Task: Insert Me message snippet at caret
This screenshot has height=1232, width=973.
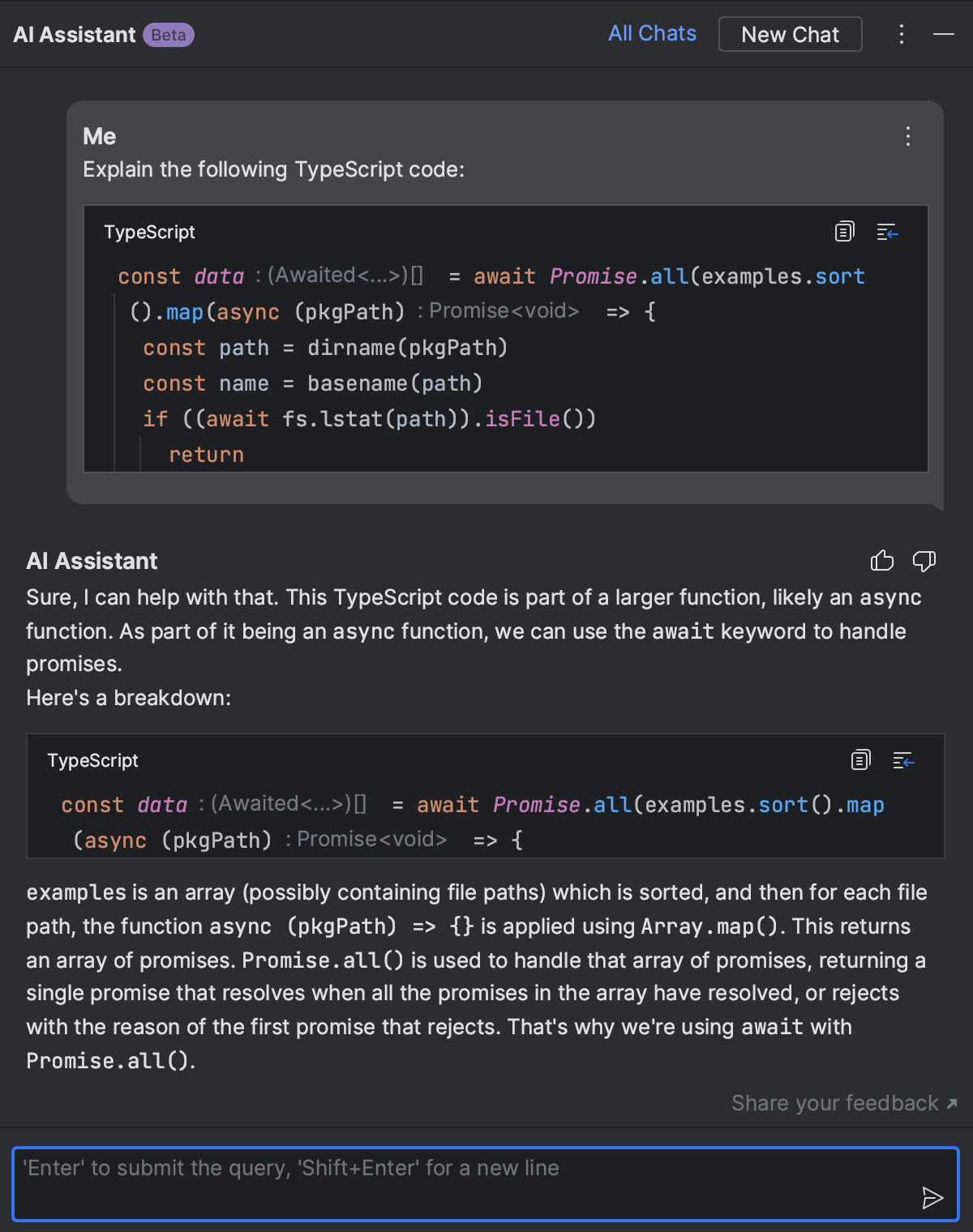Action: coord(887,233)
